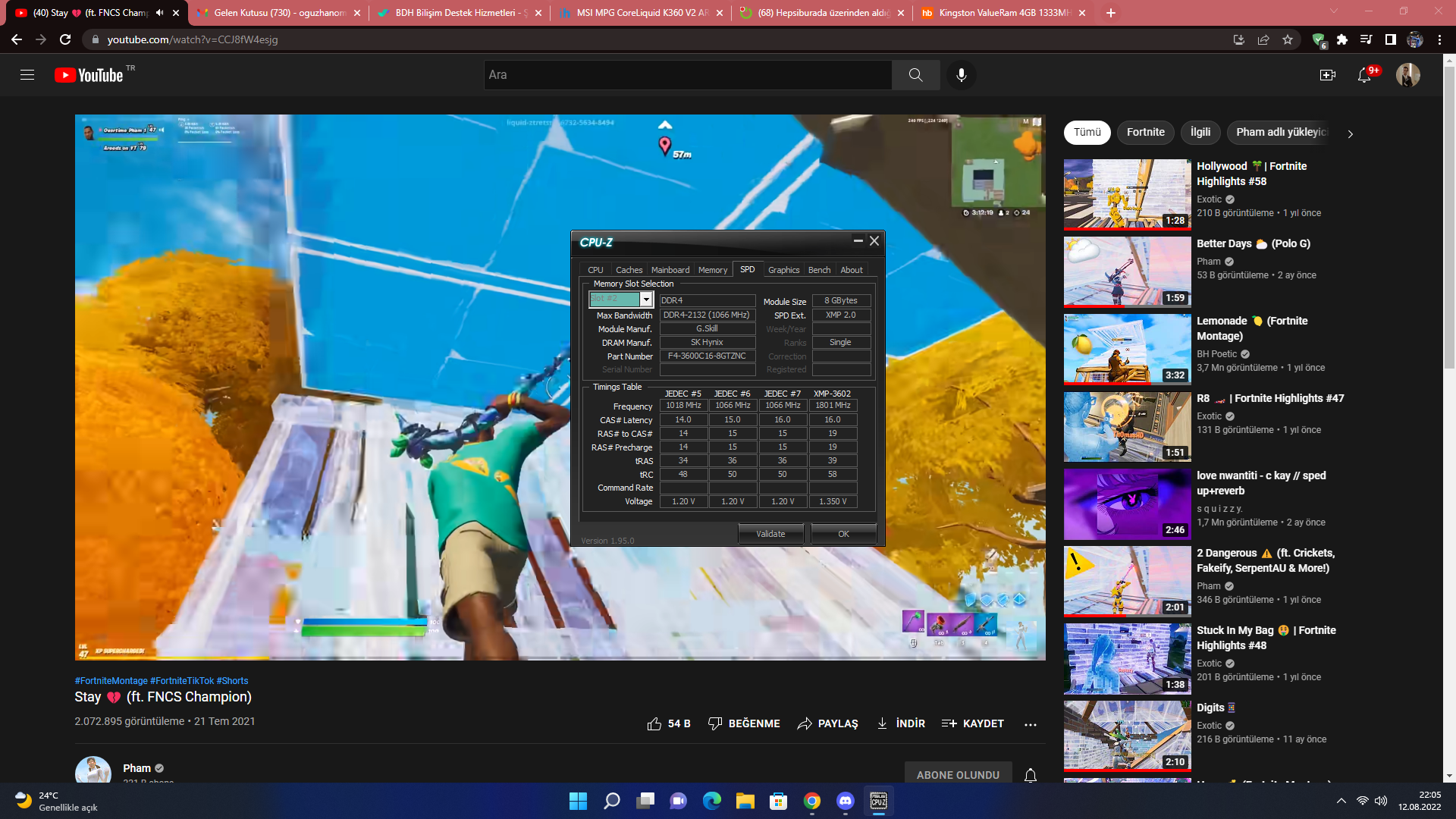Open a new browser tab with plus
This screenshot has width=1456, height=819.
click(1111, 13)
